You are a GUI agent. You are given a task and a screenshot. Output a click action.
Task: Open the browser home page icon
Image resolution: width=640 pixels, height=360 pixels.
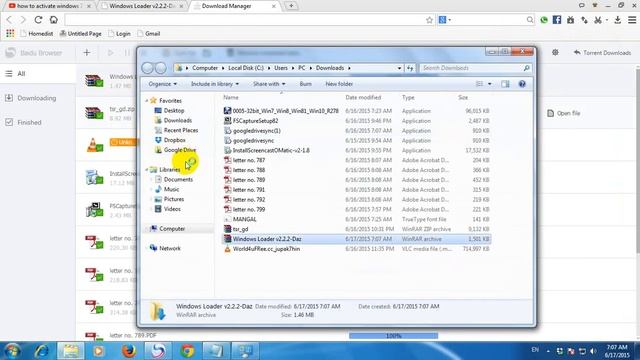pyautogui.click(x=53, y=20)
